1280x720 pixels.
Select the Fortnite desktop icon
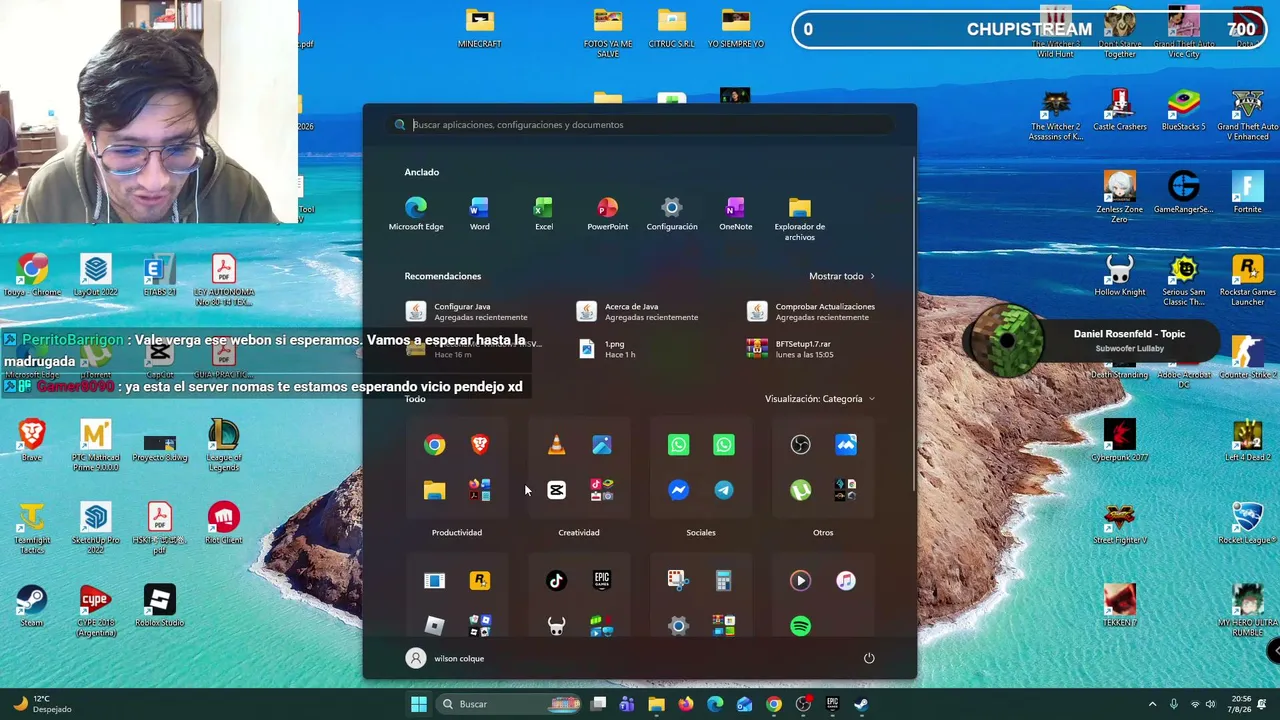coord(1248,193)
